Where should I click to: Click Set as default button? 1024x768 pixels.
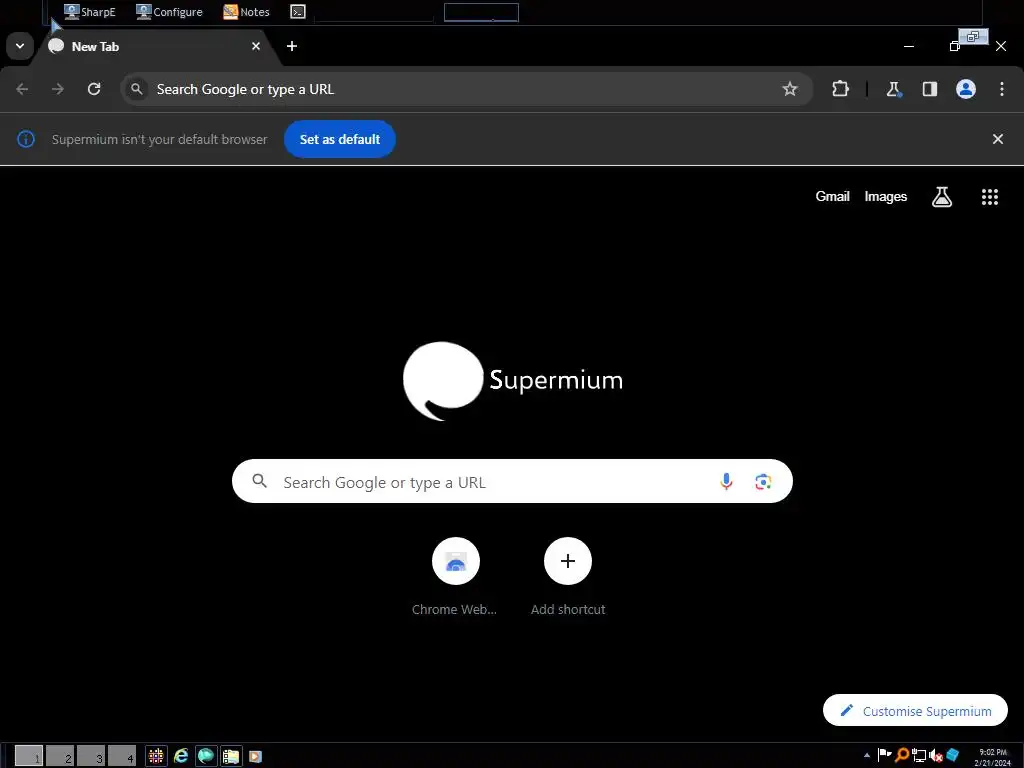click(340, 139)
